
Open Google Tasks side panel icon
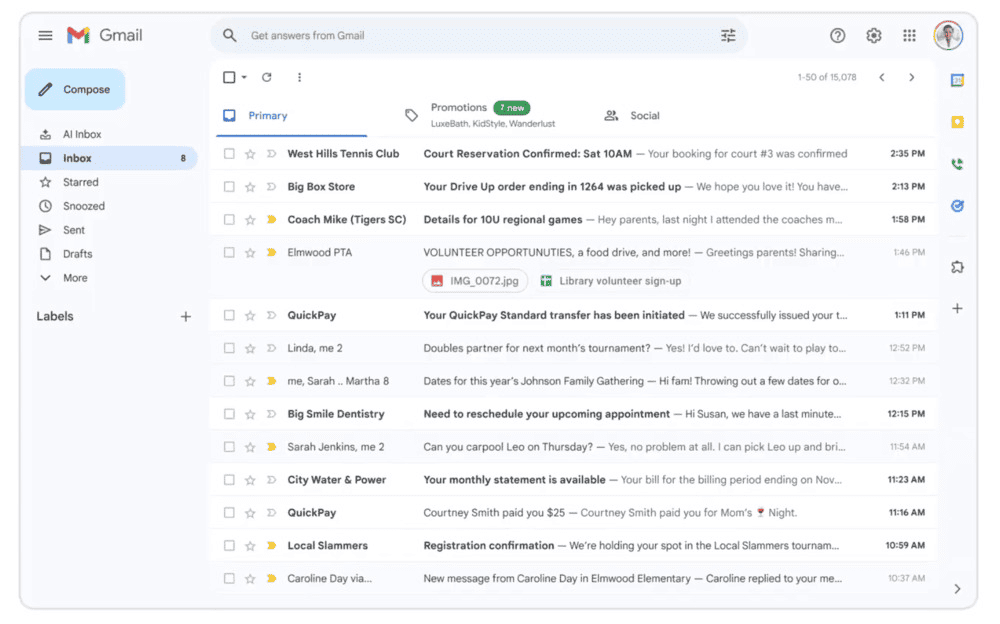click(957, 206)
